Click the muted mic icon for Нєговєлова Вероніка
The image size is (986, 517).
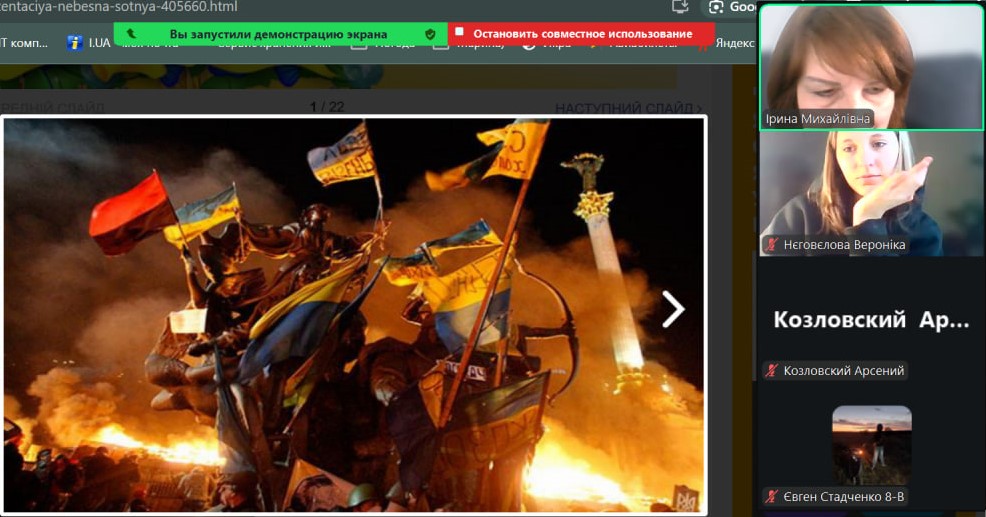pyautogui.click(x=772, y=245)
